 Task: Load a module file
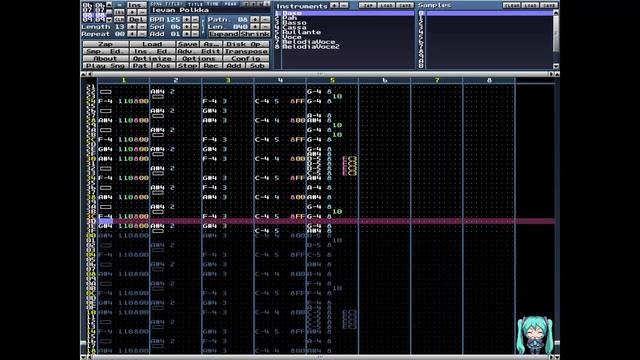[x=152, y=44]
